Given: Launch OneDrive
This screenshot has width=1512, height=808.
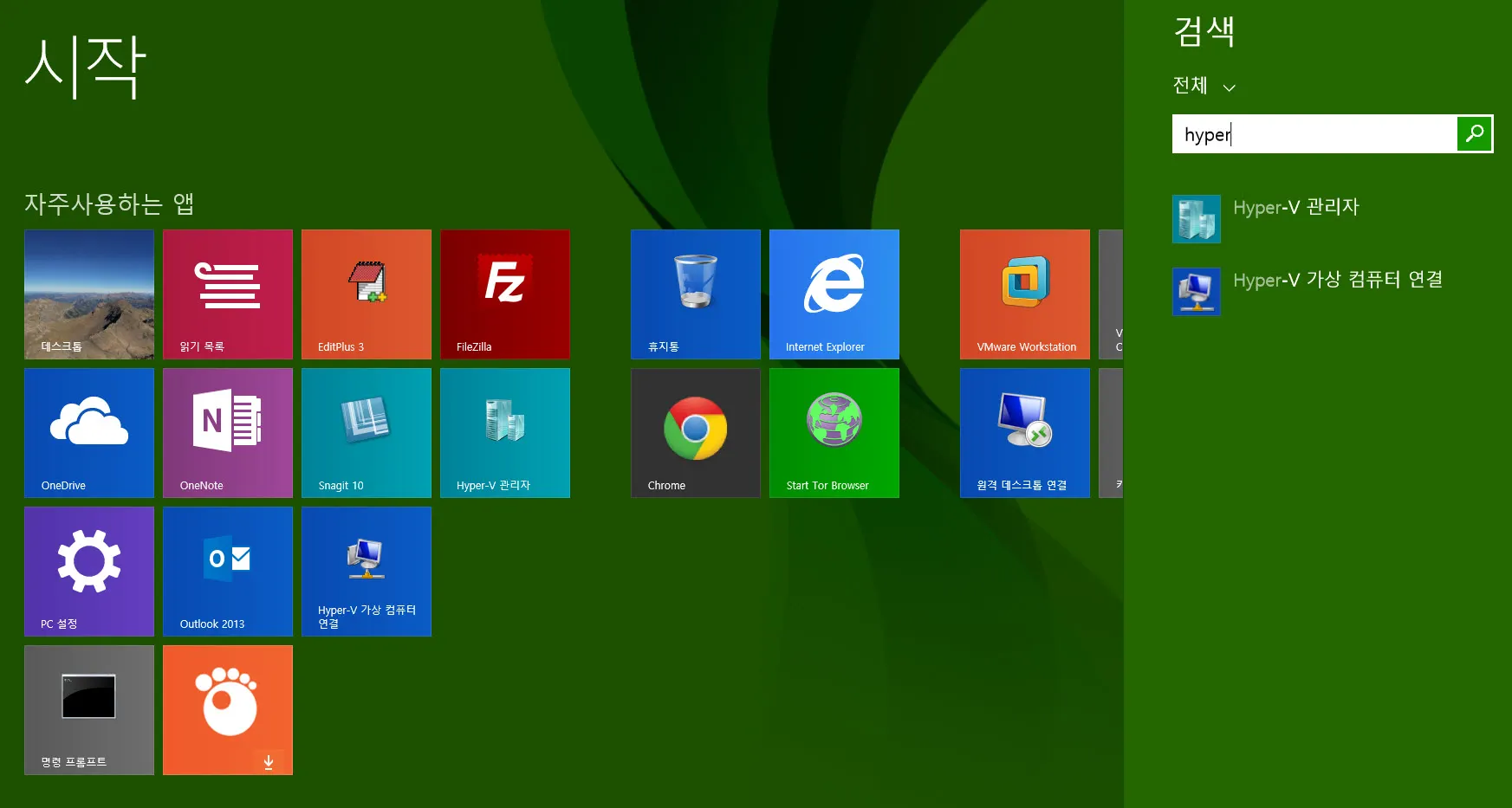Looking at the screenshot, I should point(88,433).
